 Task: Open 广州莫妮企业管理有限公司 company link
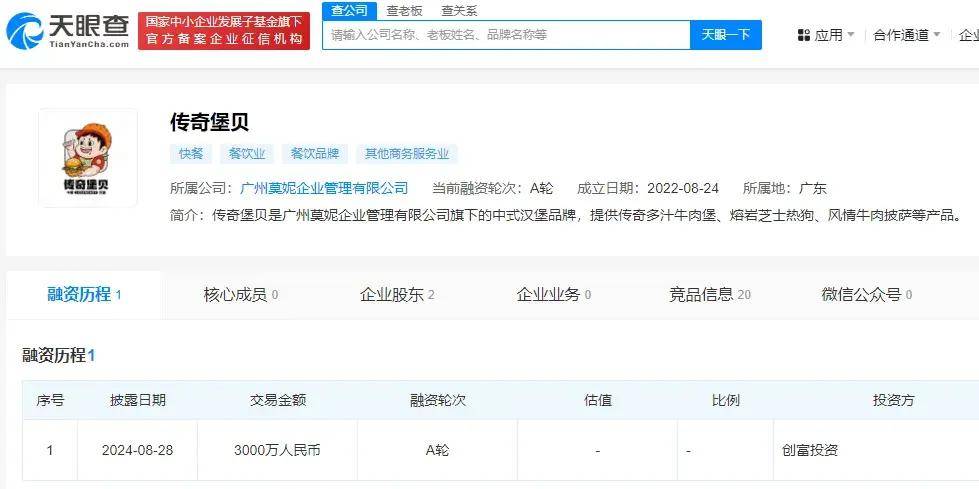coord(324,188)
